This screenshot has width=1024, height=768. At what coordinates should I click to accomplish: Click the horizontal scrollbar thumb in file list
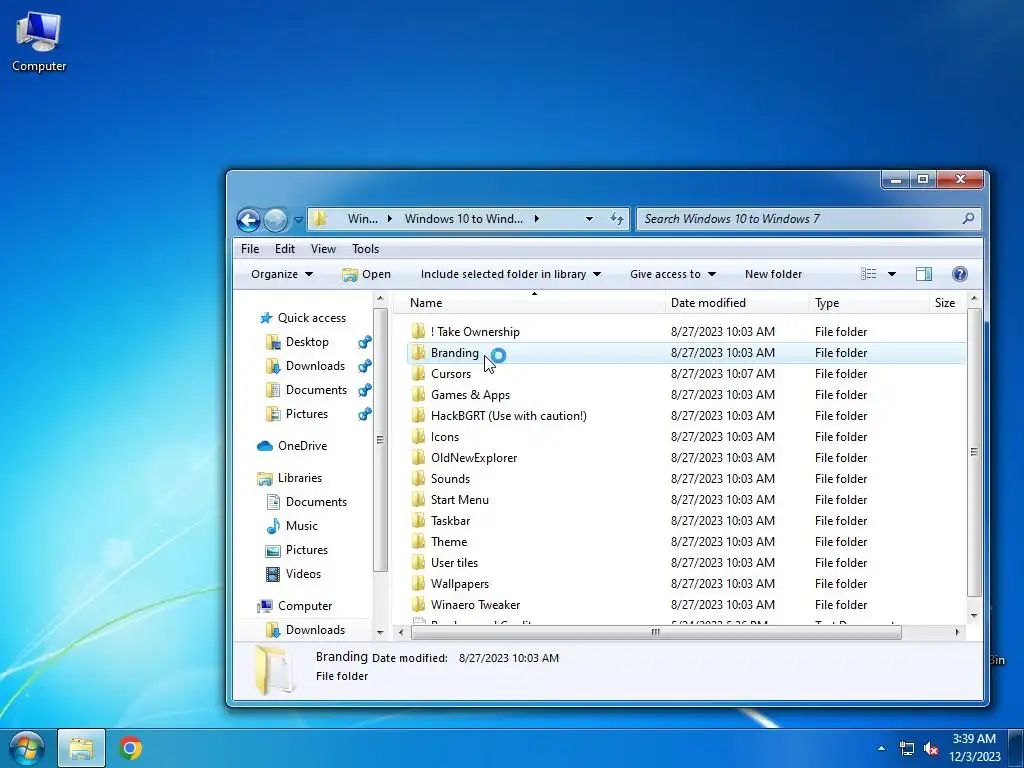point(656,632)
